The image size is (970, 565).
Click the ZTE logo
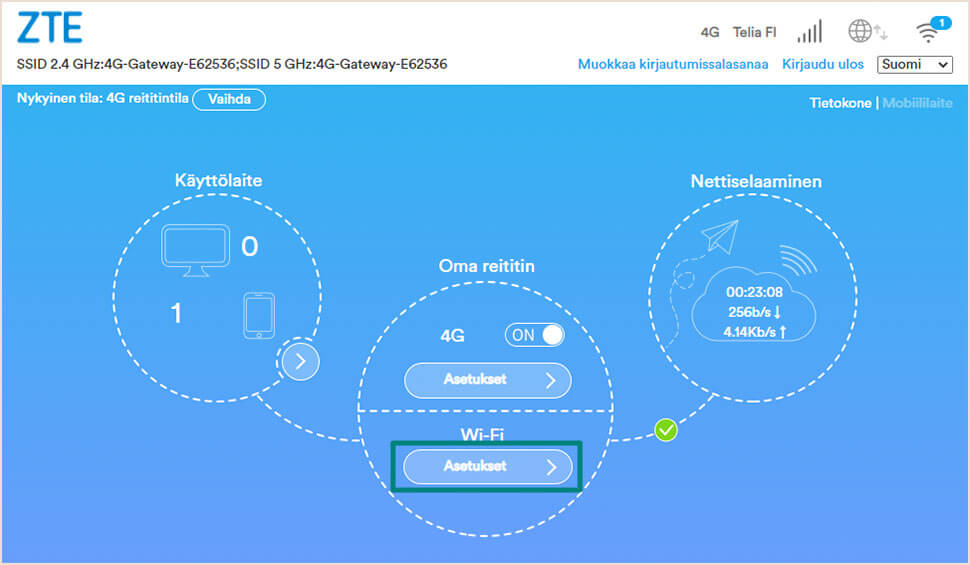(50, 29)
